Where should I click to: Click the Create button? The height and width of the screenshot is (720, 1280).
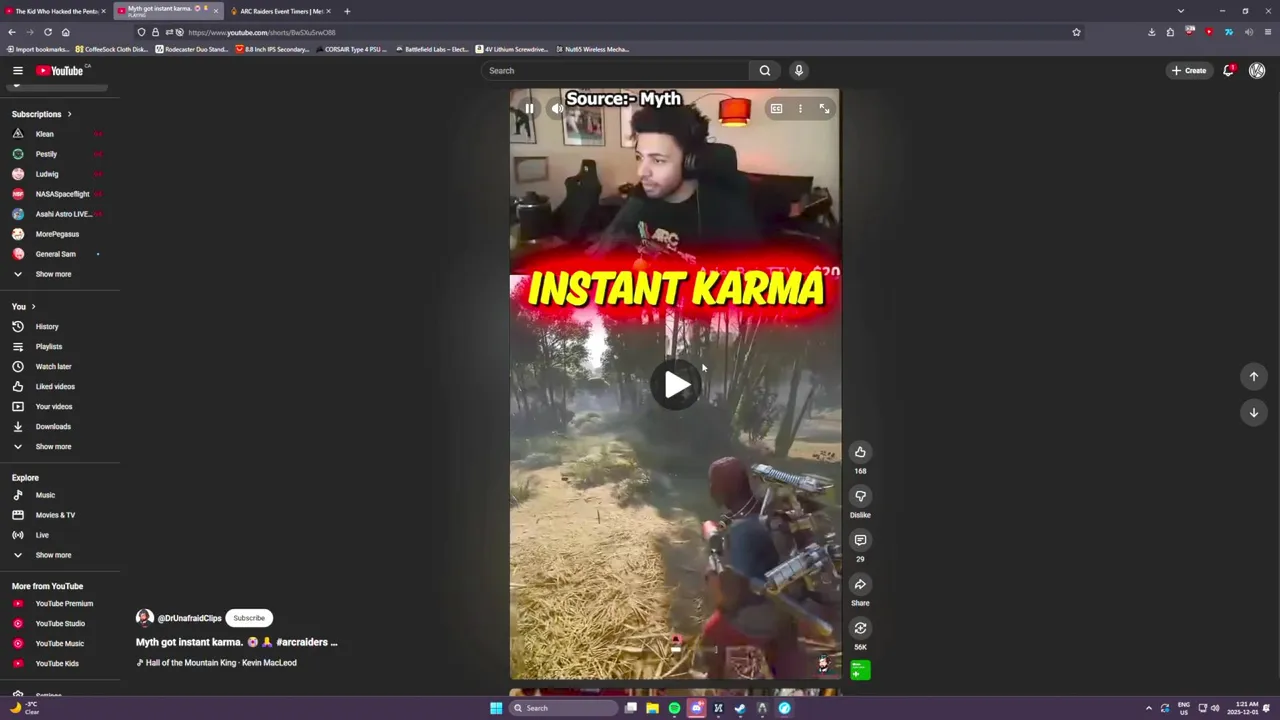pos(1189,70)
